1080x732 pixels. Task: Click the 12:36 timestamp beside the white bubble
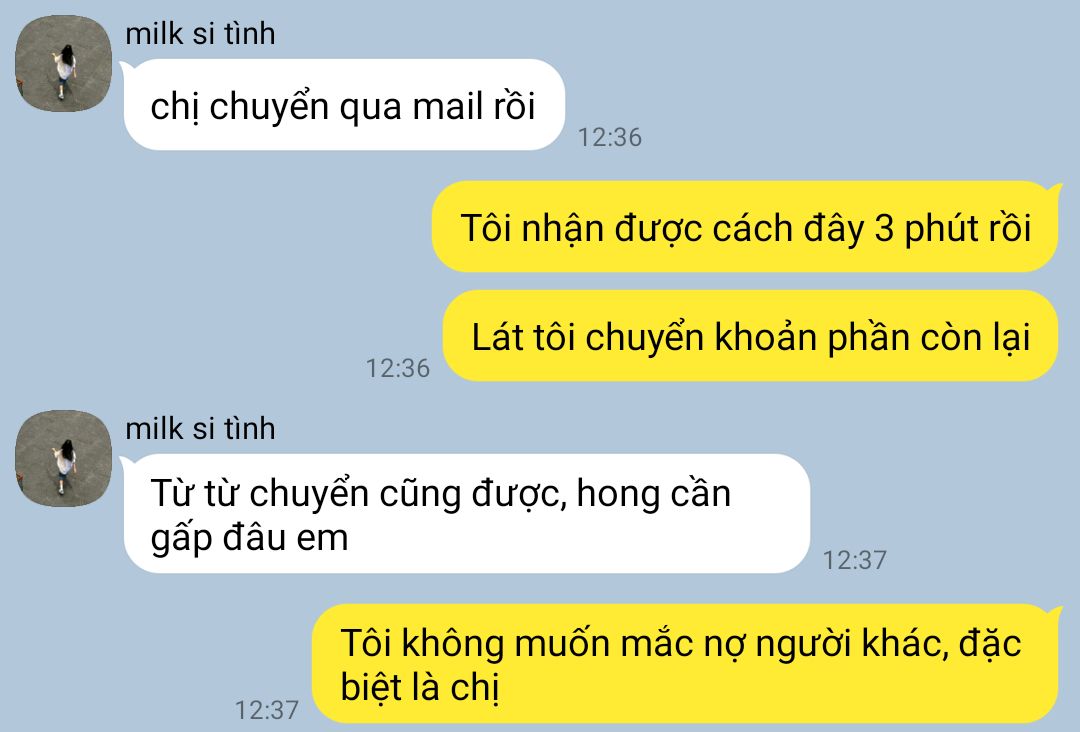[610, 138]
